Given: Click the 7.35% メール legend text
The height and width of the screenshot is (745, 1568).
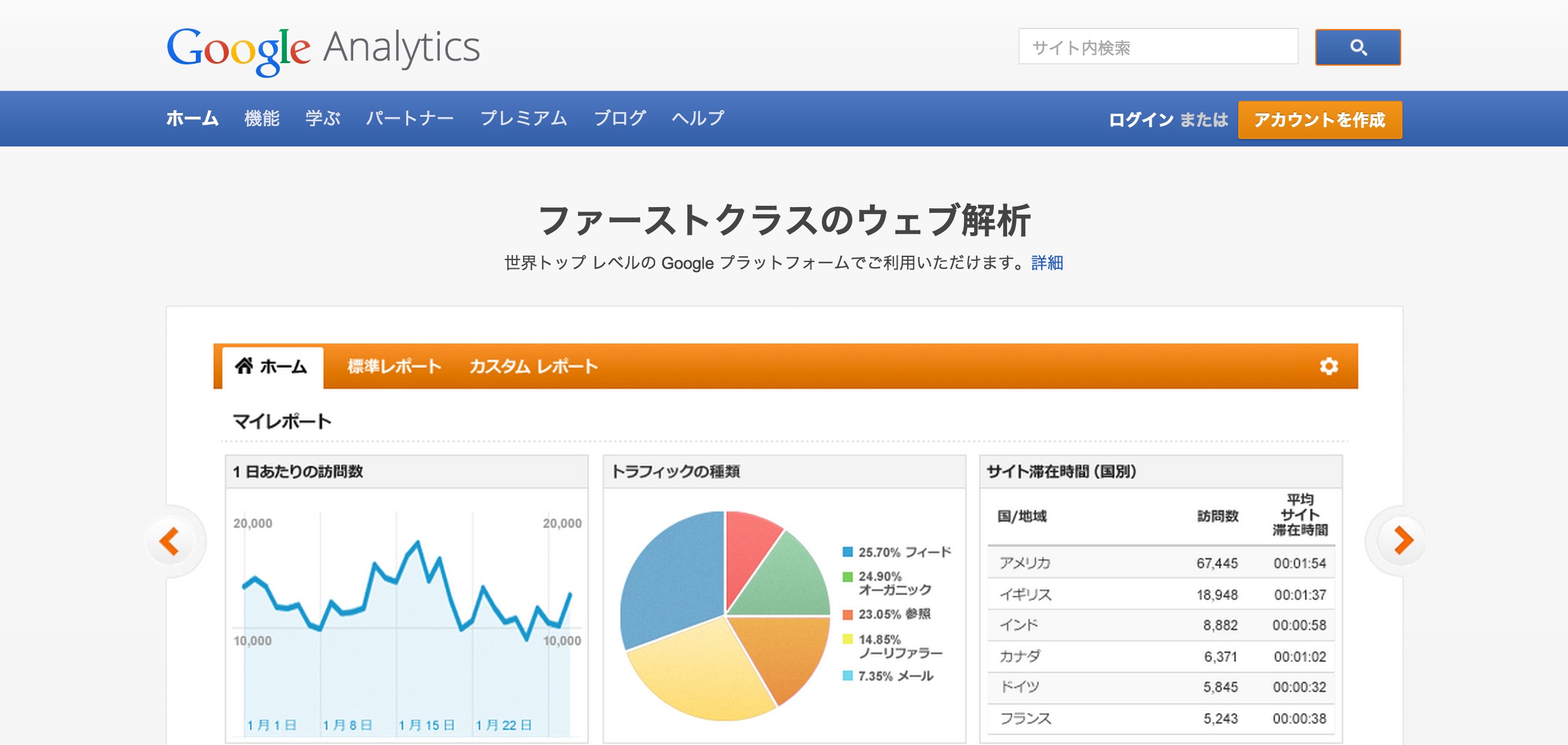Looking at the screenshot, I should (896, 676).
